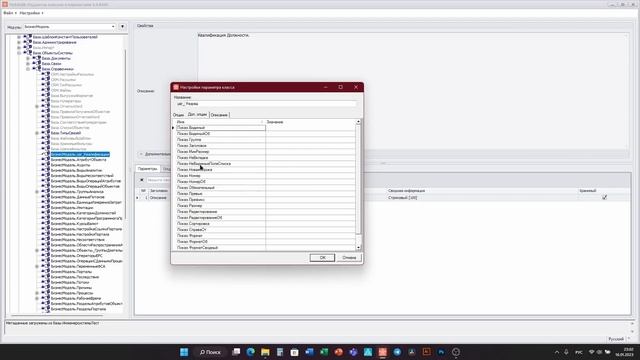Click the class icon beside БизнесМодель.Потоки
Viewport: 640px width, 360px height.
[x=45, y=282]
